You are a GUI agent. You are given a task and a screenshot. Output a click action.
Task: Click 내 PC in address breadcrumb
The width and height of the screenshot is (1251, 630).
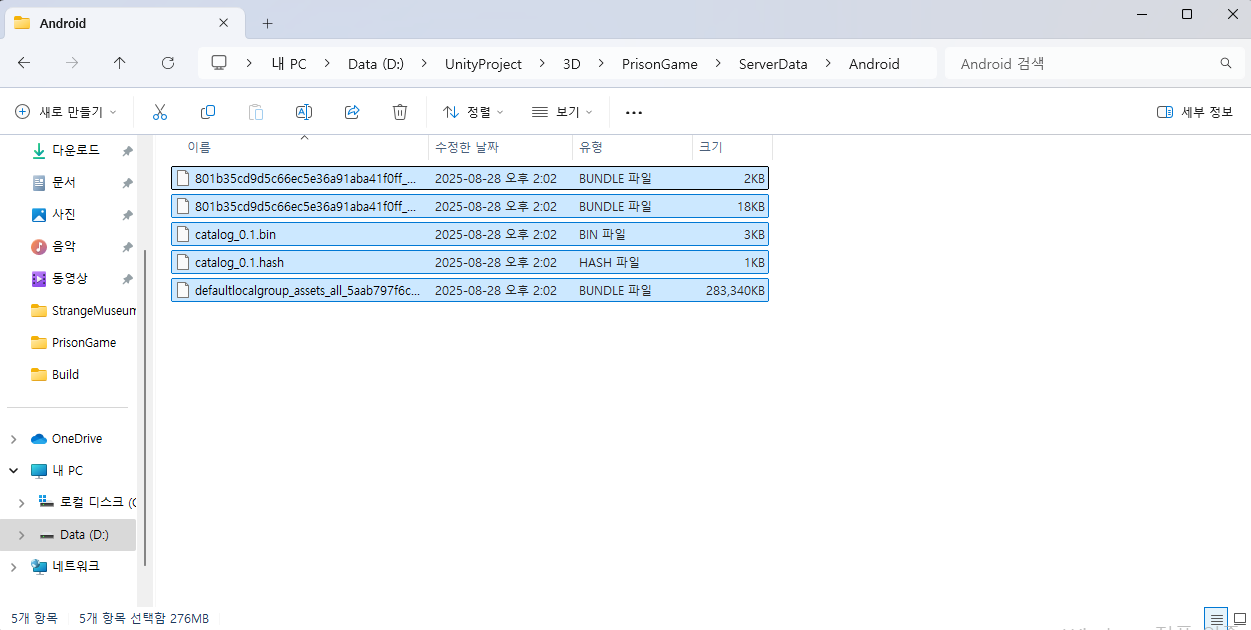pos(289,63)
